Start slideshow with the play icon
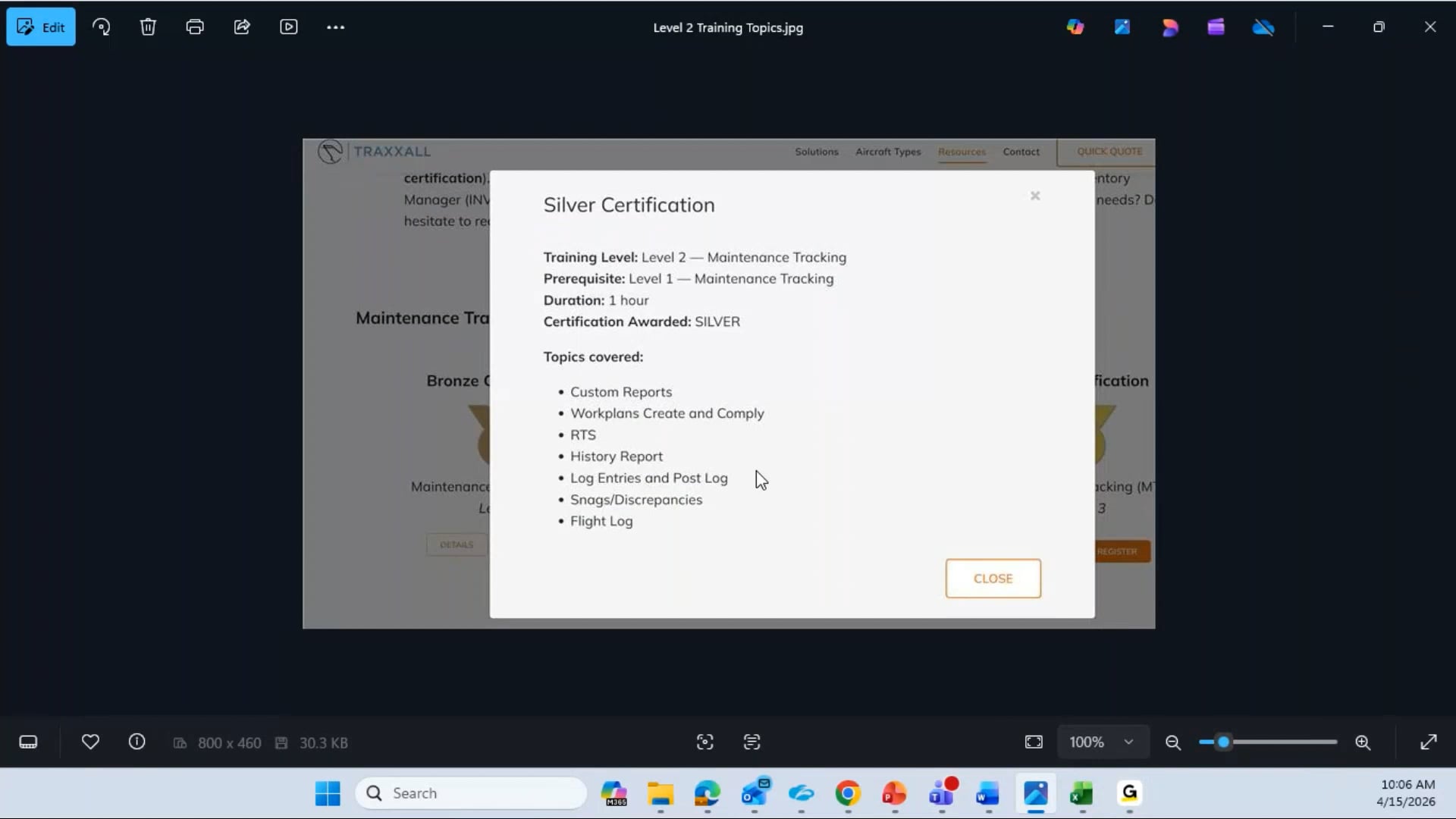 (x=289, y=27)
